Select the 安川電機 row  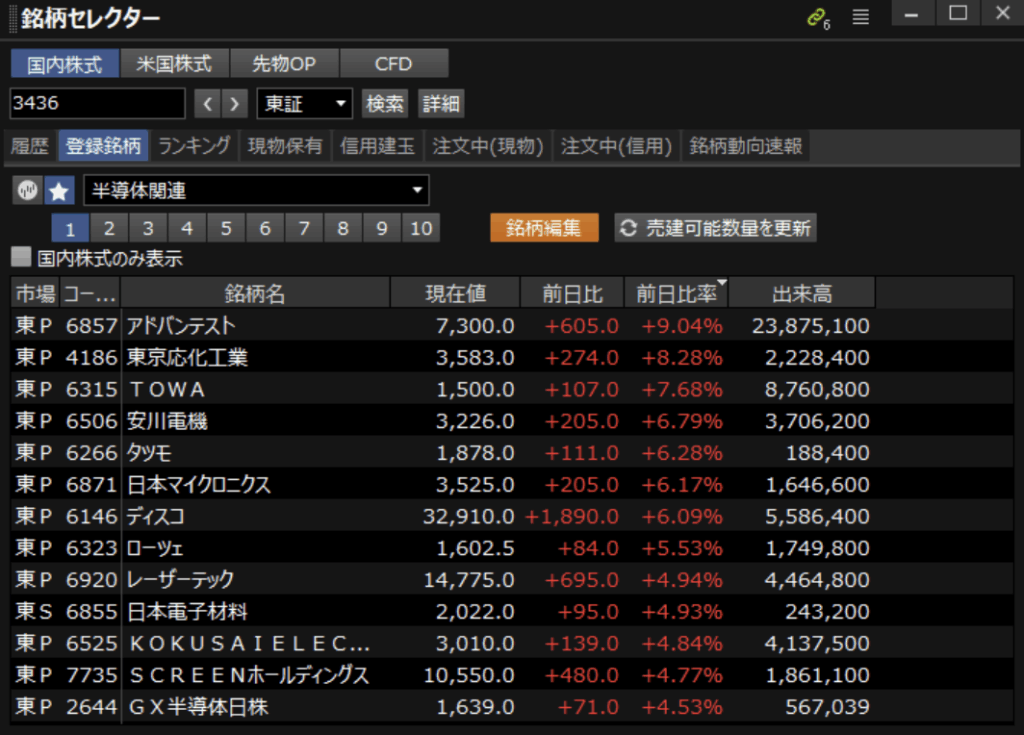(512, 421)
